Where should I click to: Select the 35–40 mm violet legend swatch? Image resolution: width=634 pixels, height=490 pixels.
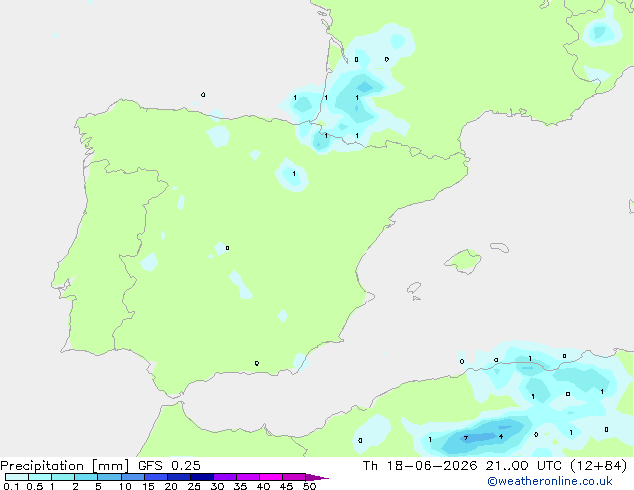pyautogui.click(x=247, y=477)
